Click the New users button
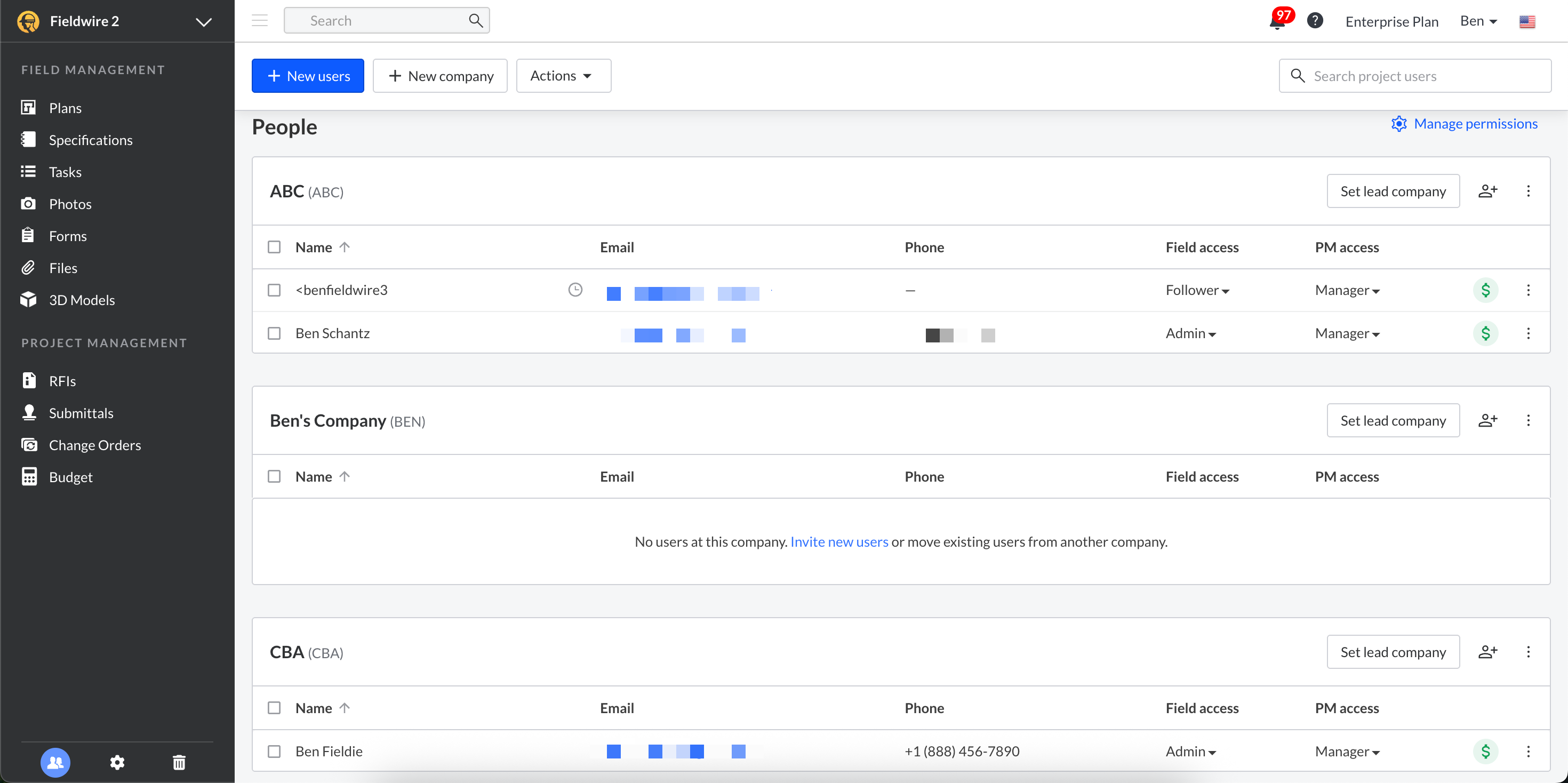Screen dimensions: 1568x783 click(308, 76)
